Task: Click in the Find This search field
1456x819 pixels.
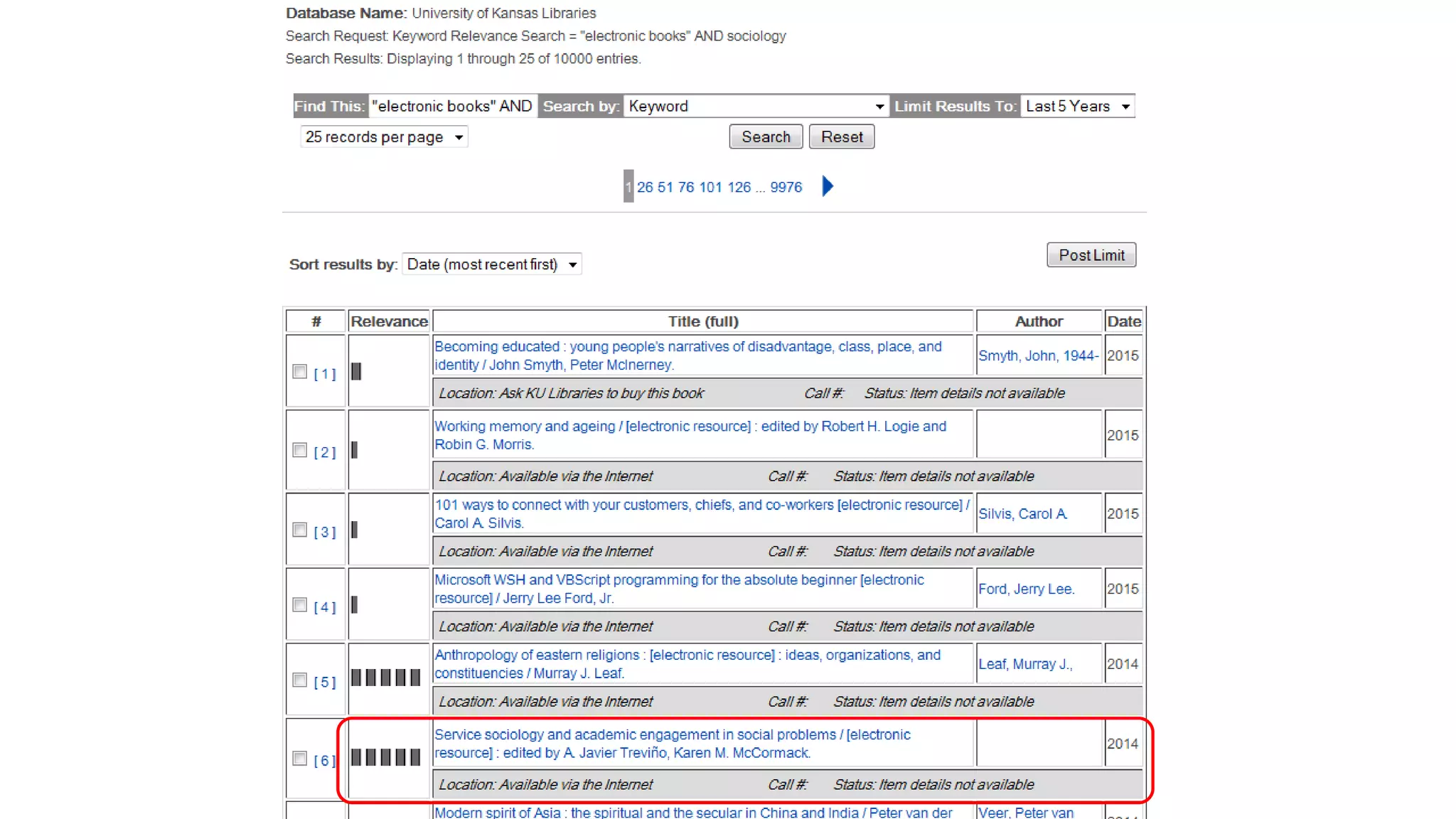Action: pos(452,106)
